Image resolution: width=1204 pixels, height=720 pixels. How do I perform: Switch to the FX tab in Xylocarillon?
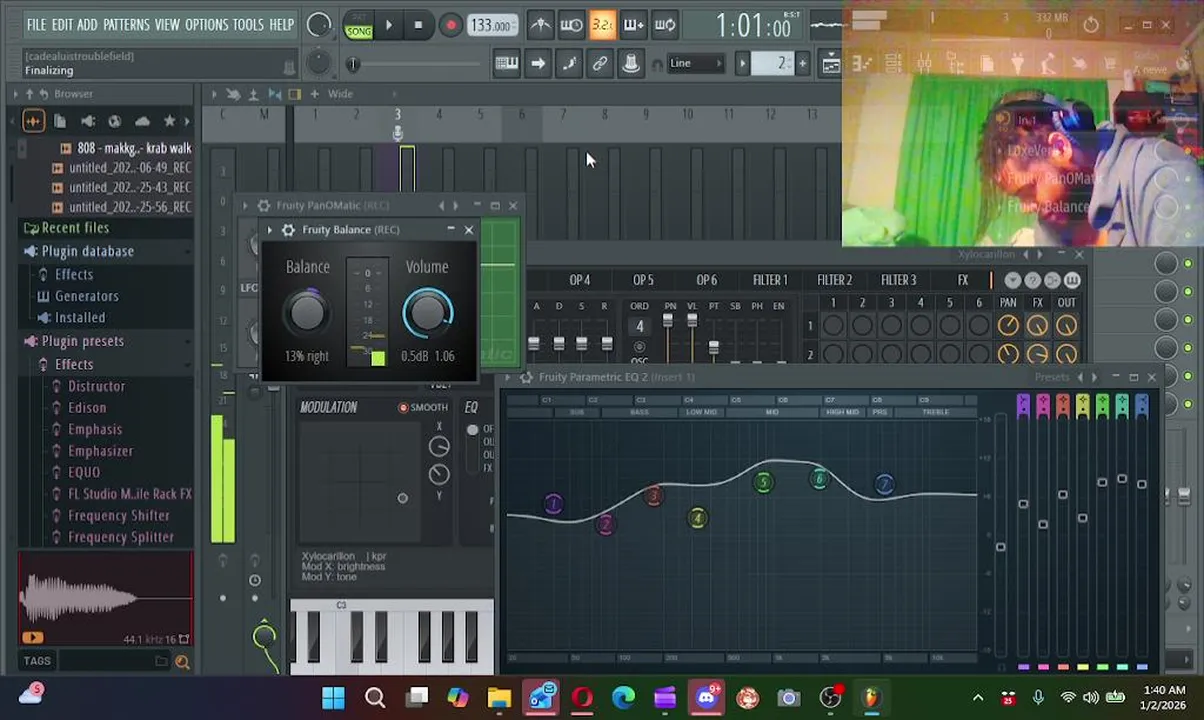click(962, 281)
